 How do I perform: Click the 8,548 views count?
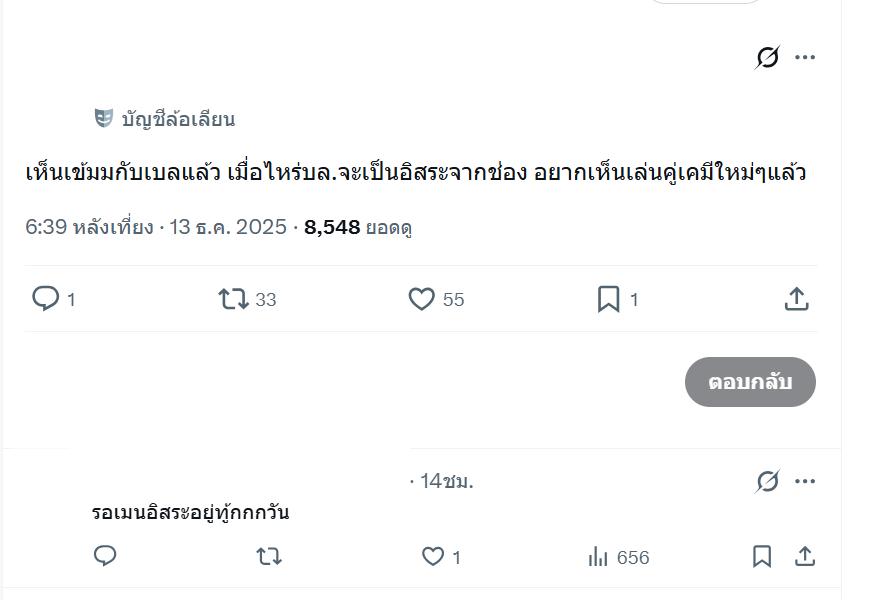pos(332,227)
